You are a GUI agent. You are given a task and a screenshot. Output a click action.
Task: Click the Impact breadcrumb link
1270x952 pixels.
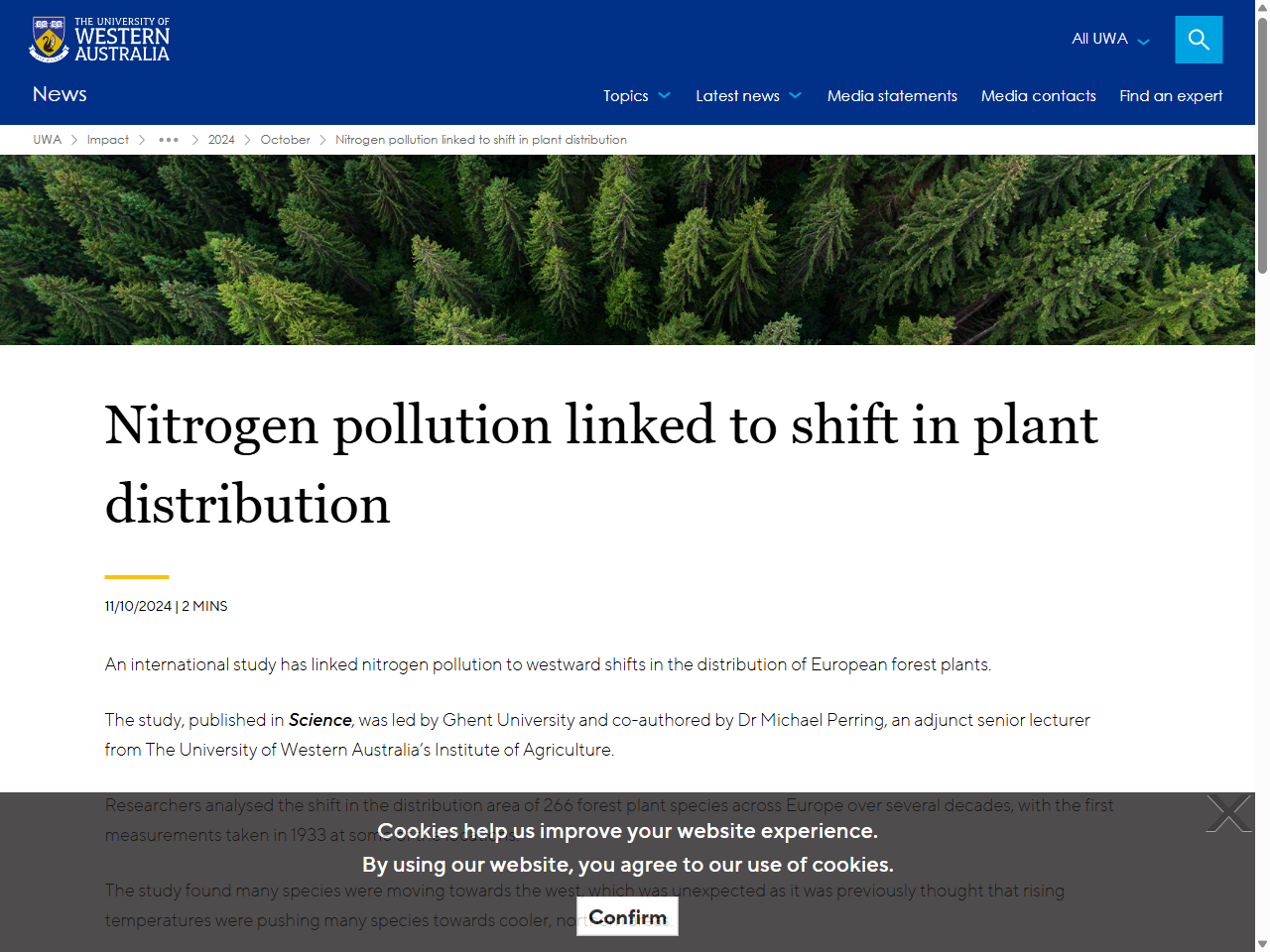(107, 140)
